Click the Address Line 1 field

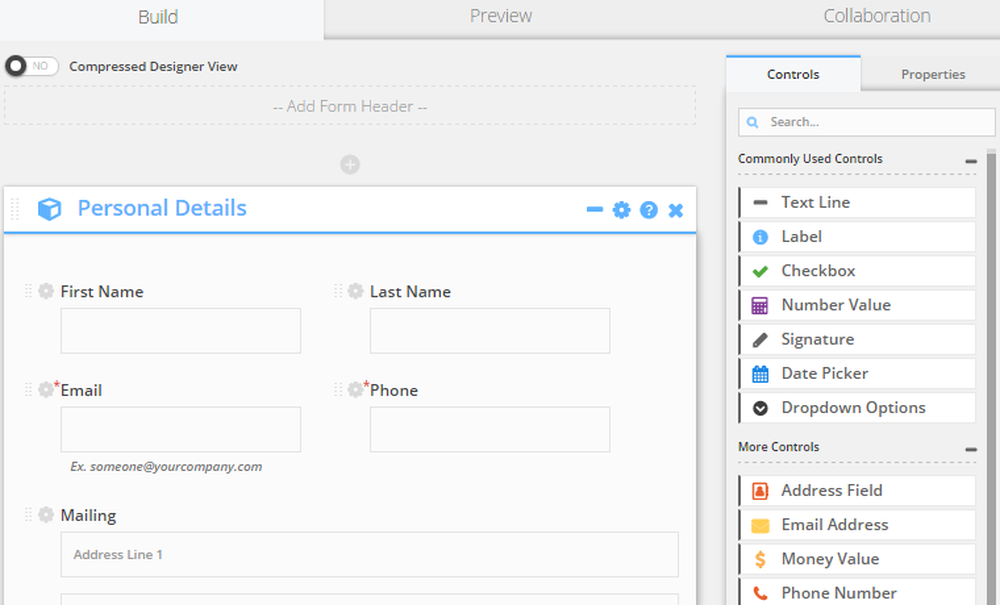(x=369, y=555)
